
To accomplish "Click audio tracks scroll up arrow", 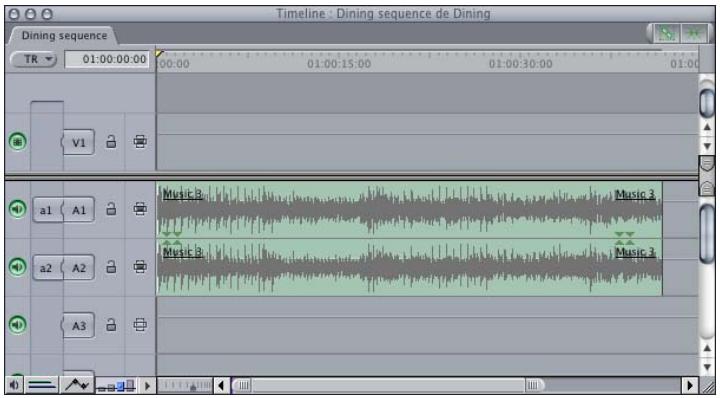I will (707, 349).
